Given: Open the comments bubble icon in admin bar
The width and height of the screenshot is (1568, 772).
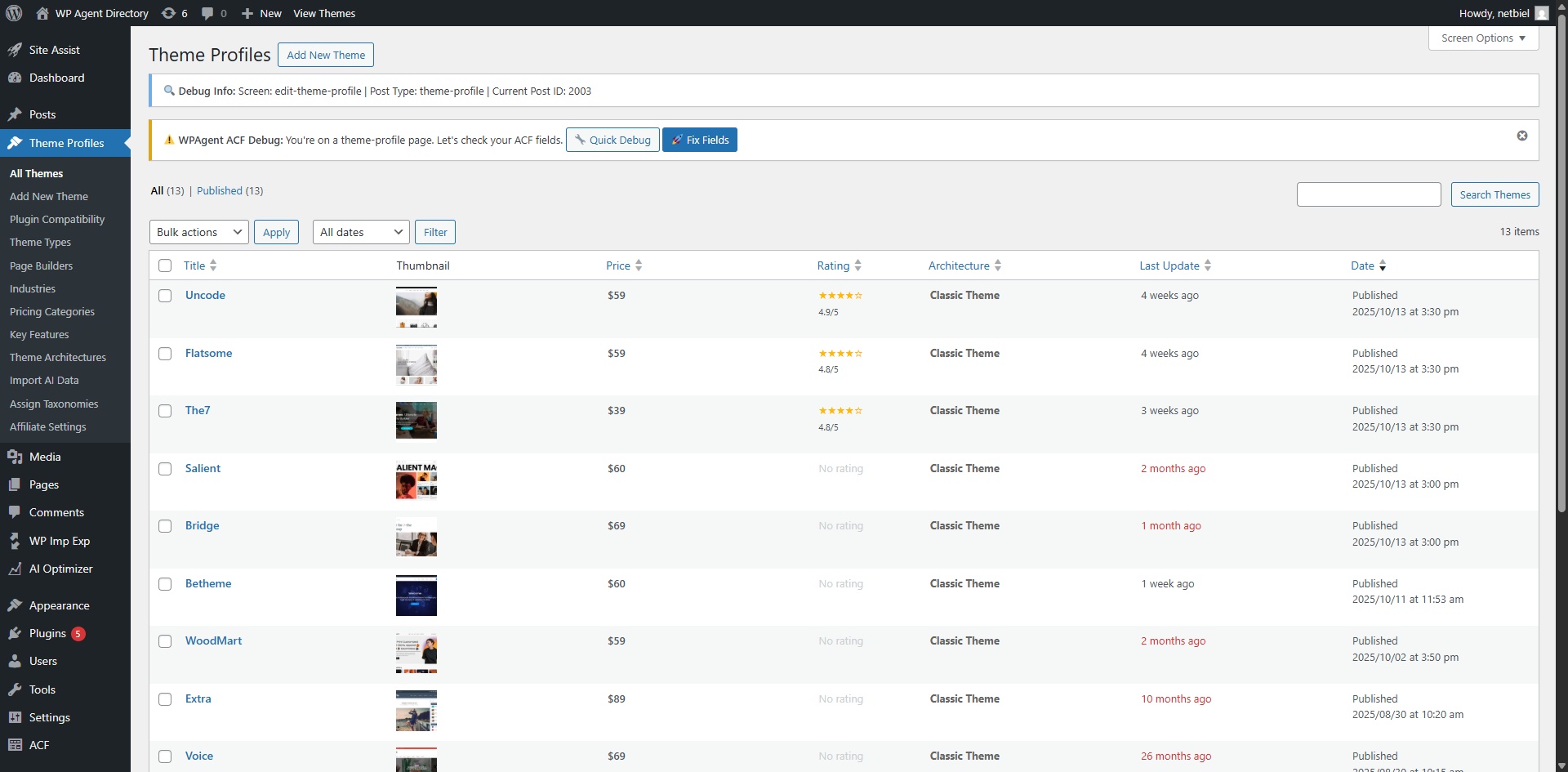Looking at the screenshot, I should click(x=207, y=13).
